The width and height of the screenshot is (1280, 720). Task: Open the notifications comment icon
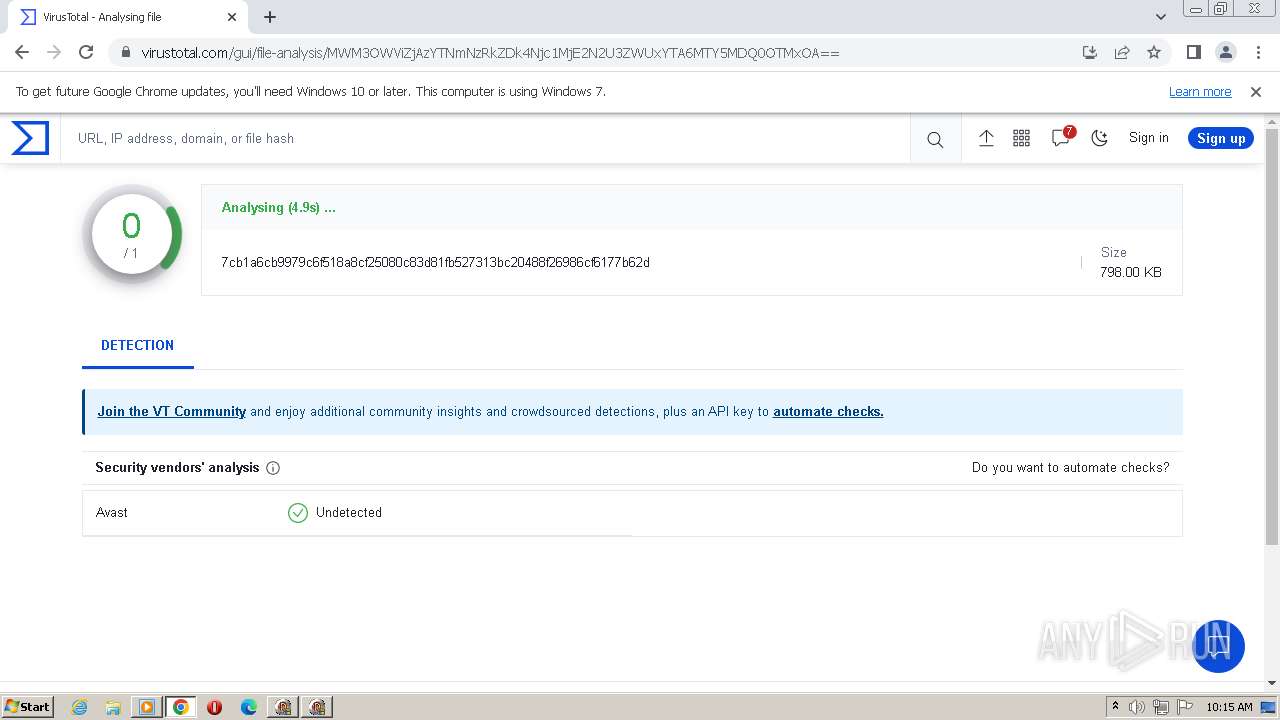tap(1061, 138)
